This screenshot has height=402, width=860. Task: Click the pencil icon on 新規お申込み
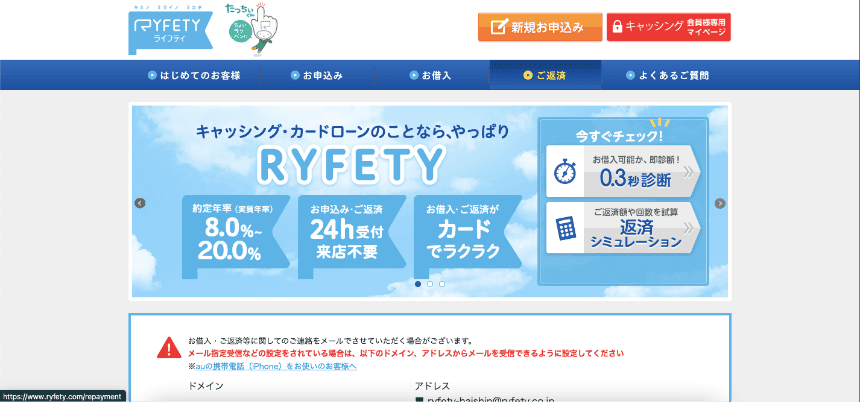pyautogui.click(x=498, y=27)
